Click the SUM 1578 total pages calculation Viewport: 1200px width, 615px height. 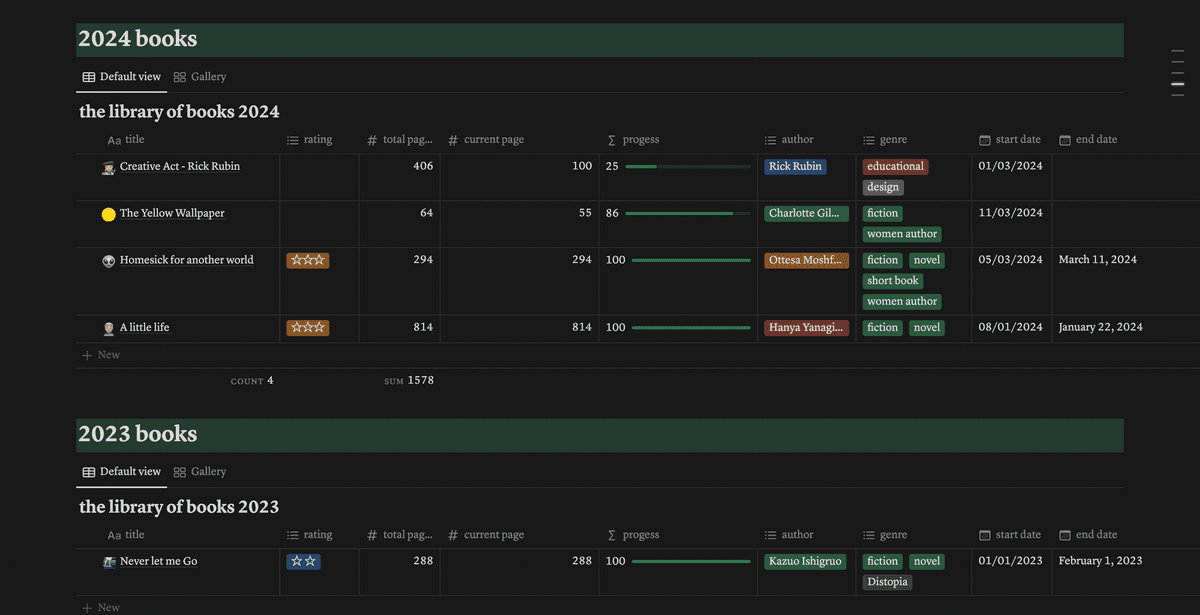(x=409, y=381)
